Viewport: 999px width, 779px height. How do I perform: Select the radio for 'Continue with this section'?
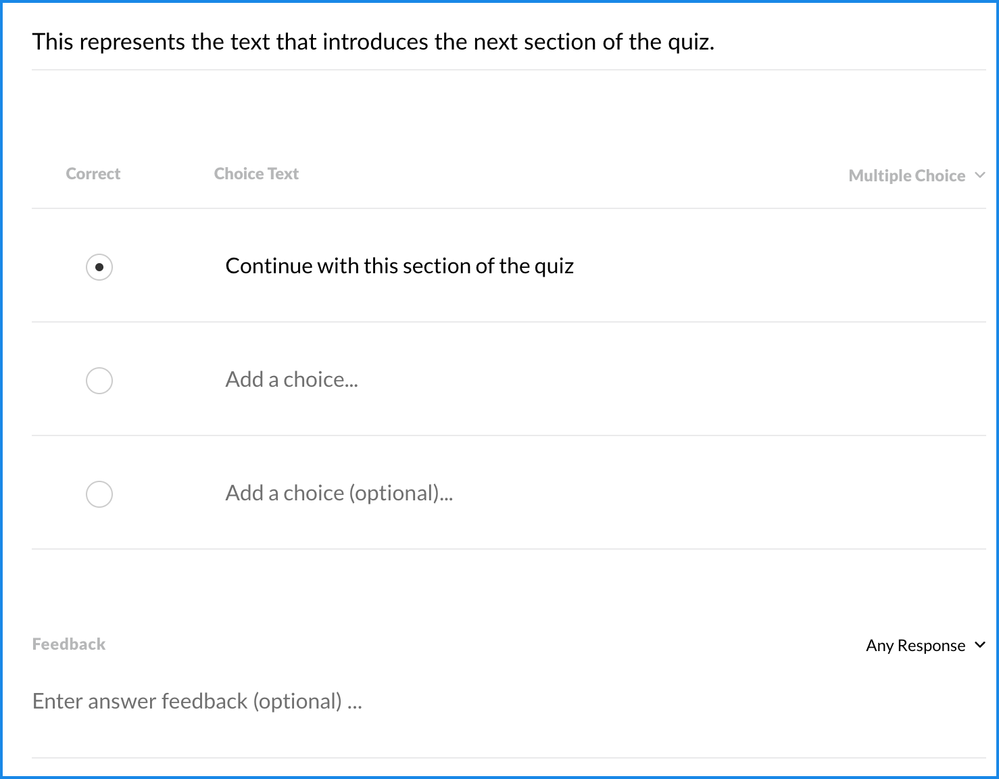pos(99,267)
